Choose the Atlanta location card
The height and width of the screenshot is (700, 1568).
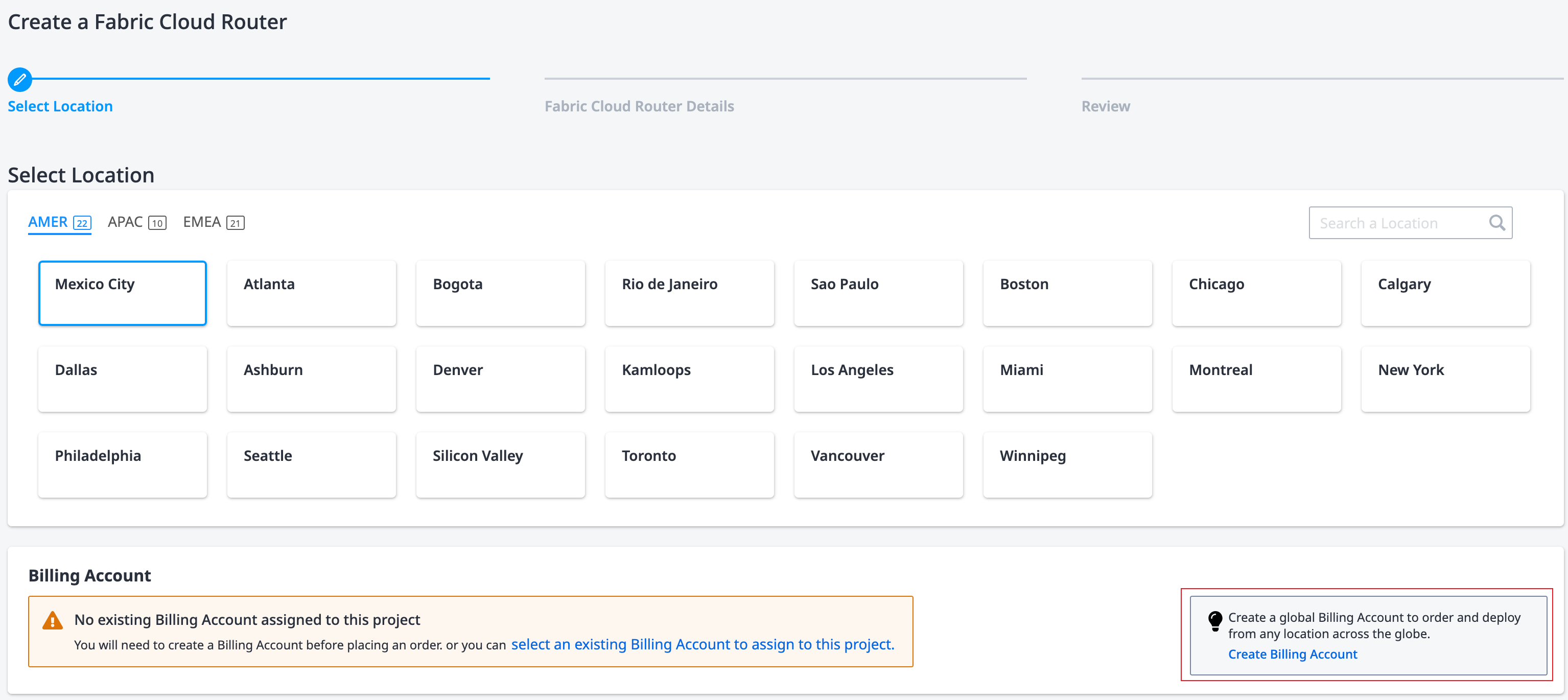coord(311,293)
